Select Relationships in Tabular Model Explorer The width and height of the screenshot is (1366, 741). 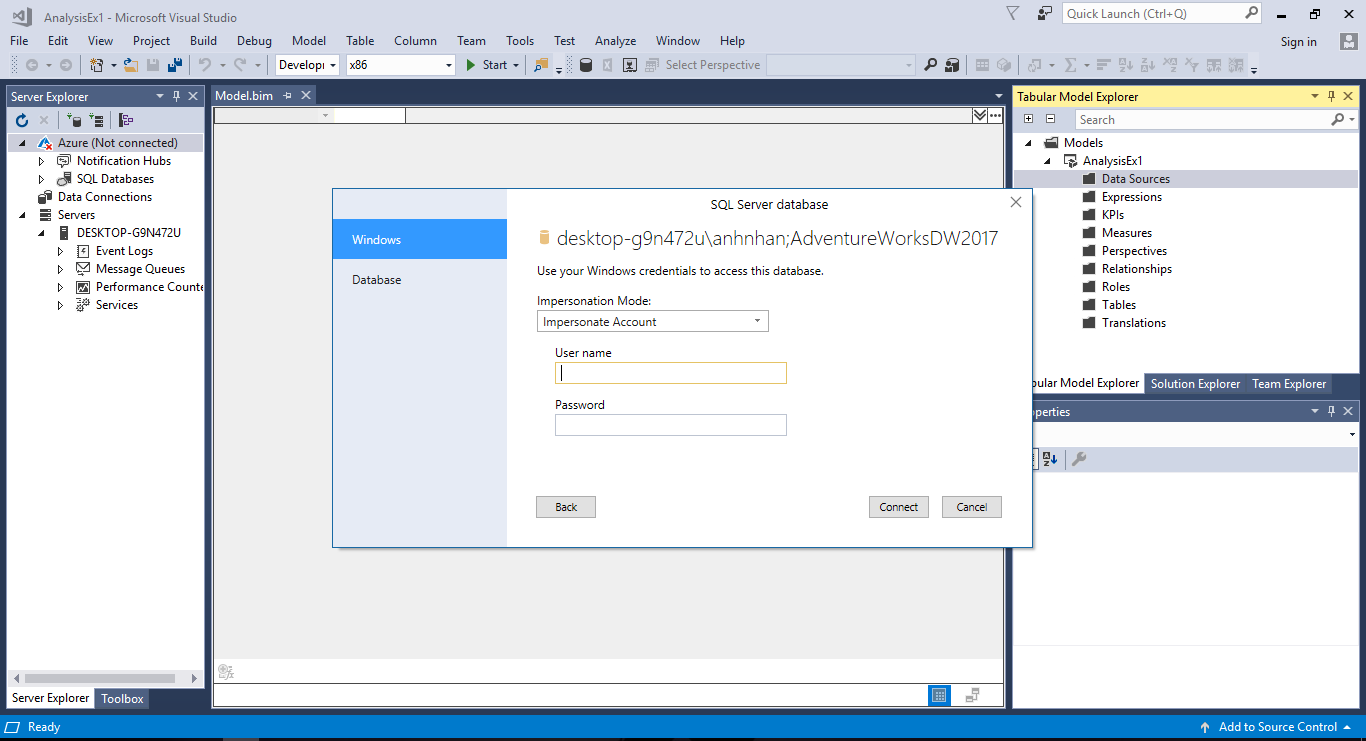coord(1136,269)
